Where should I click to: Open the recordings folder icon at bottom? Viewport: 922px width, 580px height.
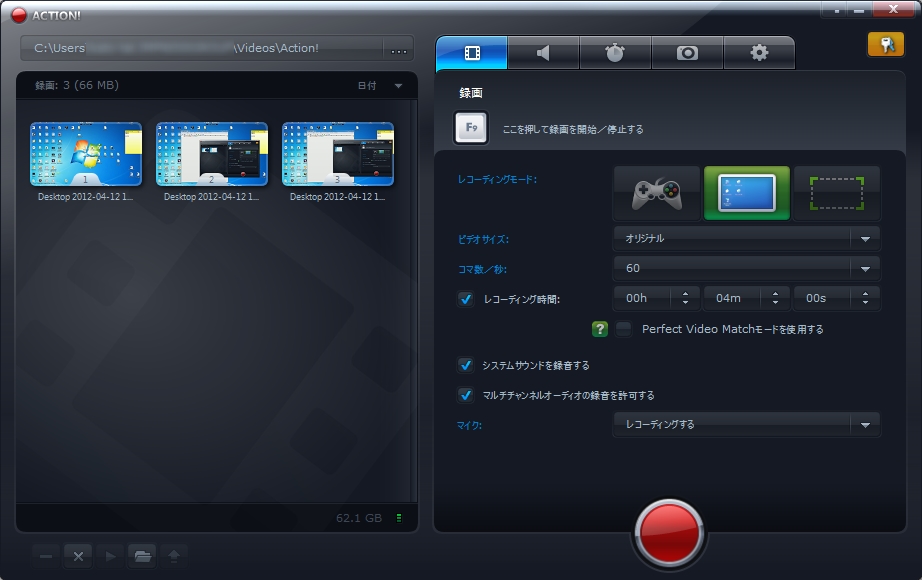tap(142, 556)
